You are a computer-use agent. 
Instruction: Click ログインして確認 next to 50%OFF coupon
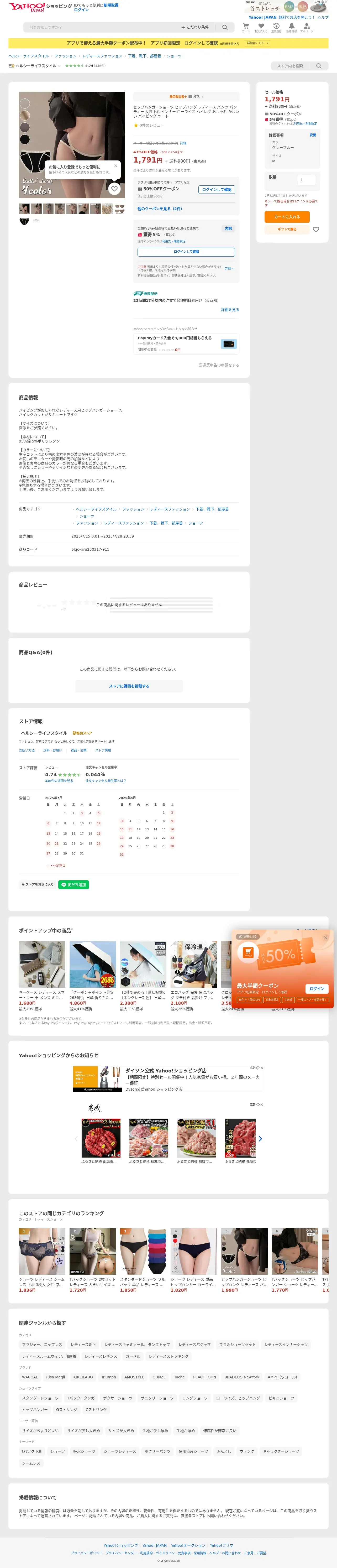(217, 189)
